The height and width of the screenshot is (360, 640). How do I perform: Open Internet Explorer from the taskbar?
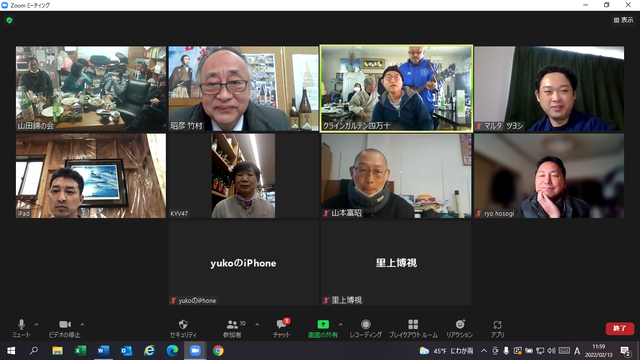coord(149,351)
